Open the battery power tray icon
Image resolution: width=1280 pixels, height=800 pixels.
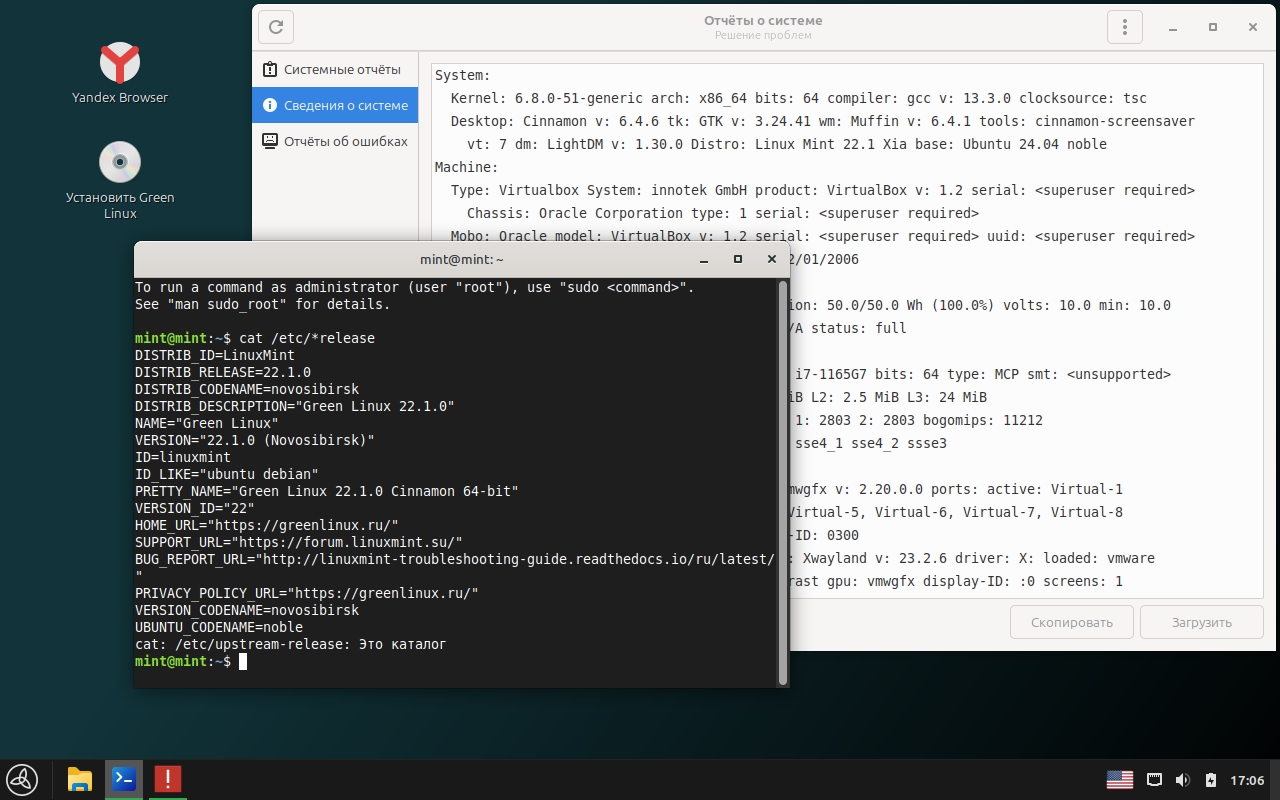coord(1210,780)
